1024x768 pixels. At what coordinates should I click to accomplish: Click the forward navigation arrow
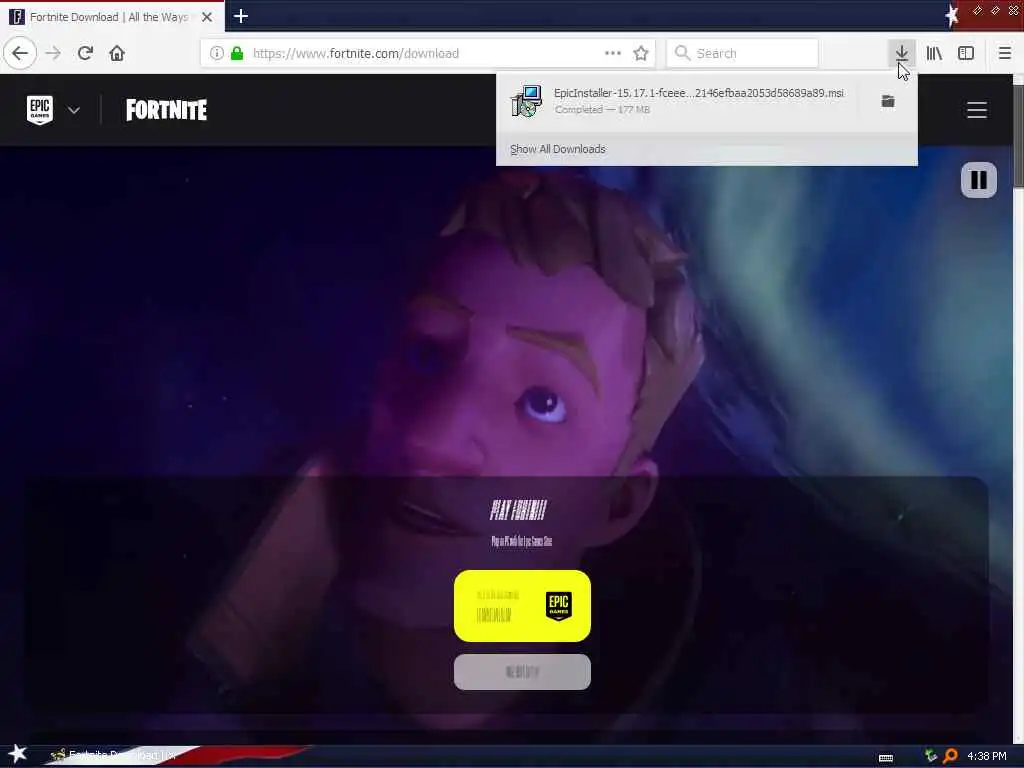pos(53,53)
